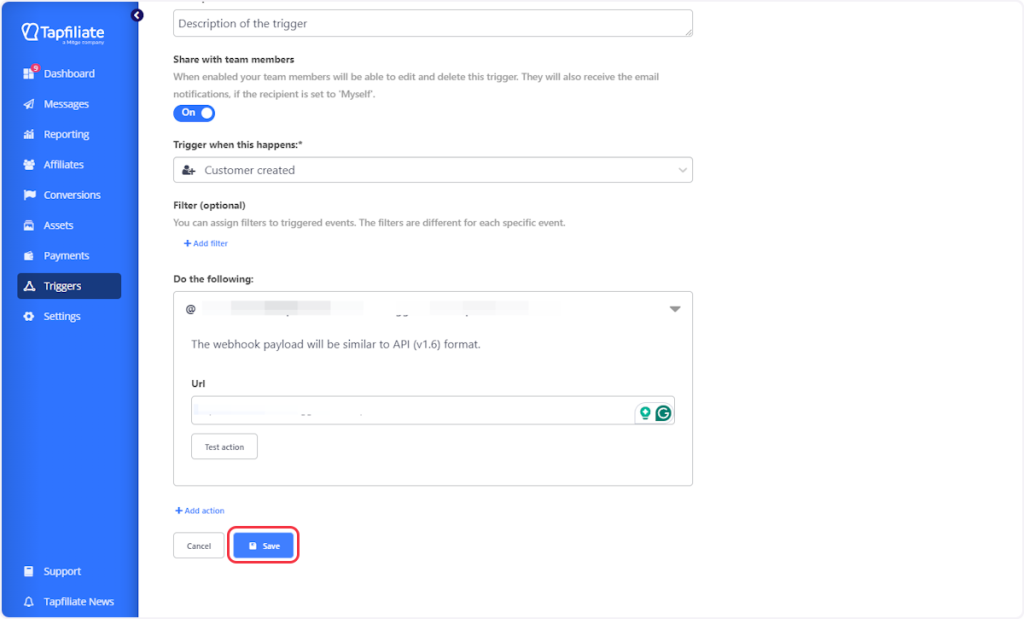Click the Dashboard icon with notification badge
The image size is (1024, 619).
29,74
